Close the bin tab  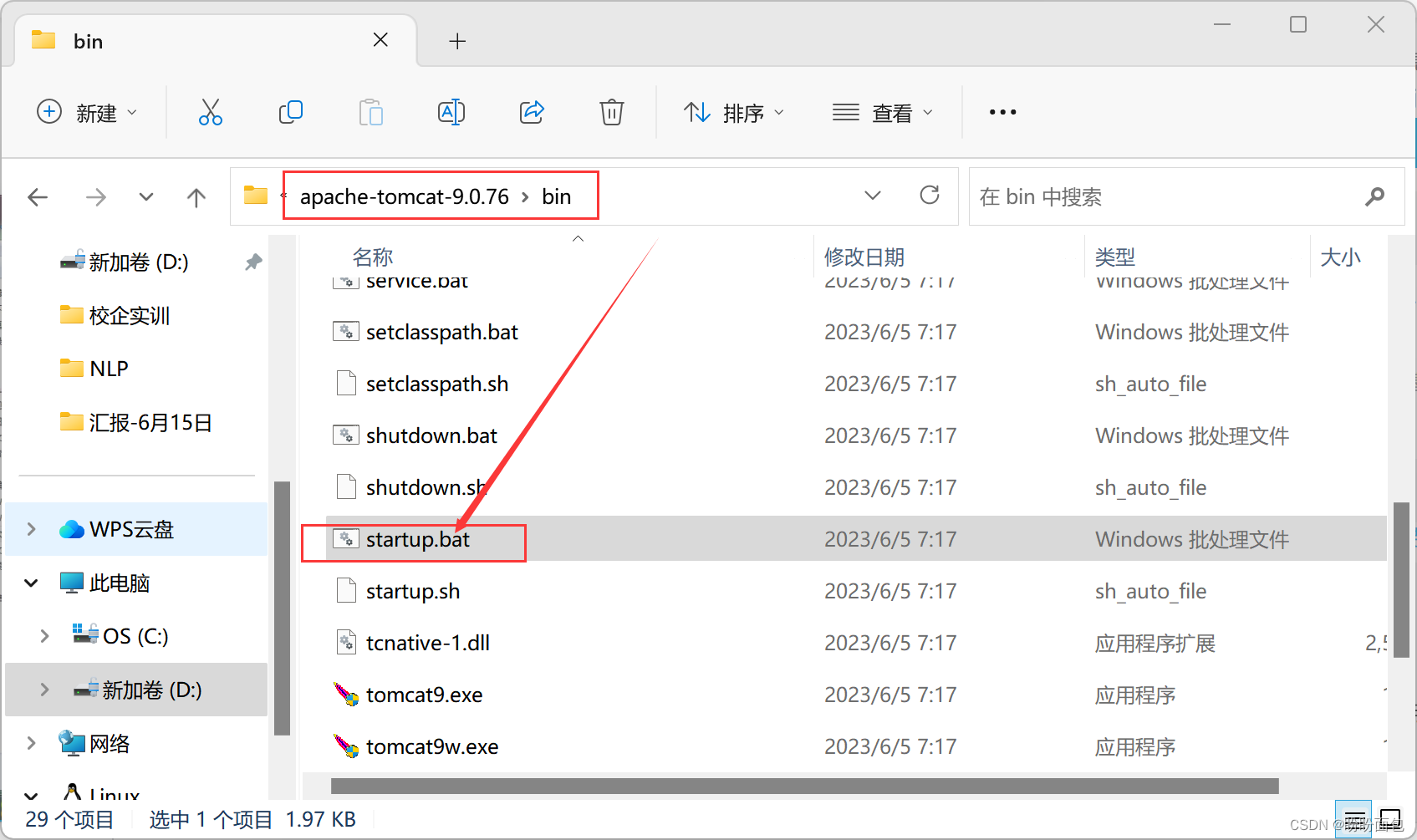coord(380,40)
